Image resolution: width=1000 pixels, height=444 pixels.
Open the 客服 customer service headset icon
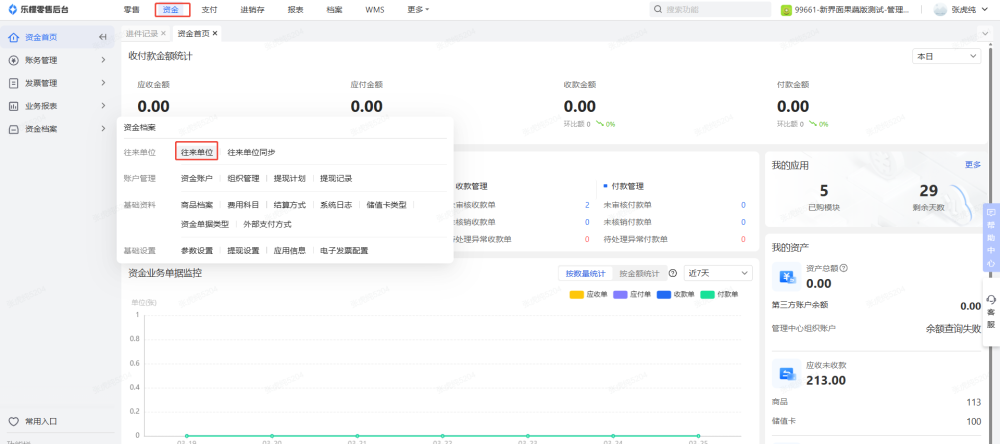pos(990,299)
